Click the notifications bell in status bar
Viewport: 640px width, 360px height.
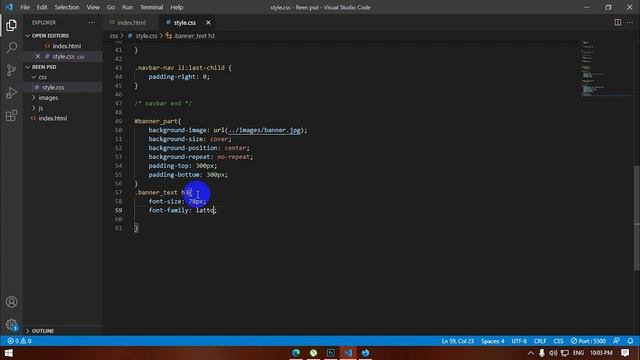[630, 341]
